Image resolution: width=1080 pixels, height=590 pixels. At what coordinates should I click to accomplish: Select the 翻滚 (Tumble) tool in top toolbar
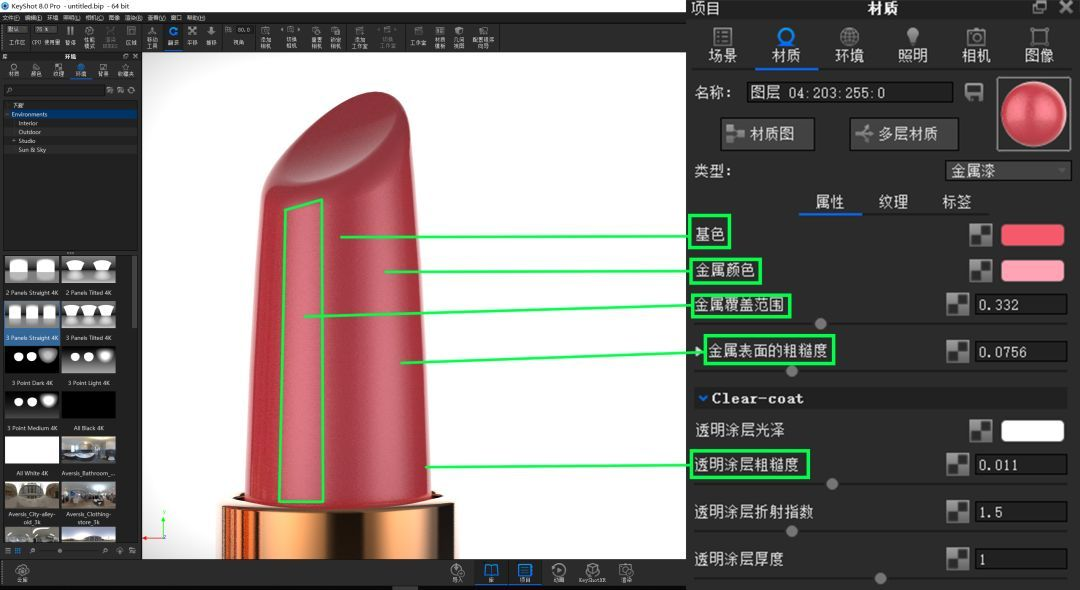click(x=173, y=35)
